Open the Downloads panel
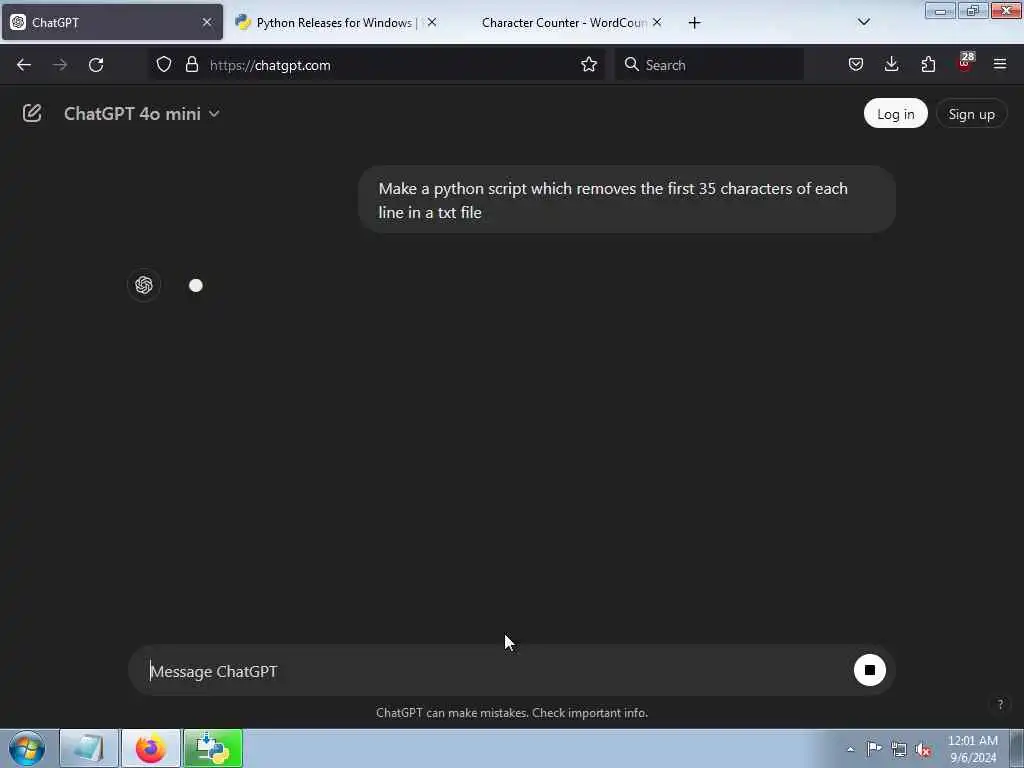Screen dimensions: 1024x768 (x=891, y=65)
